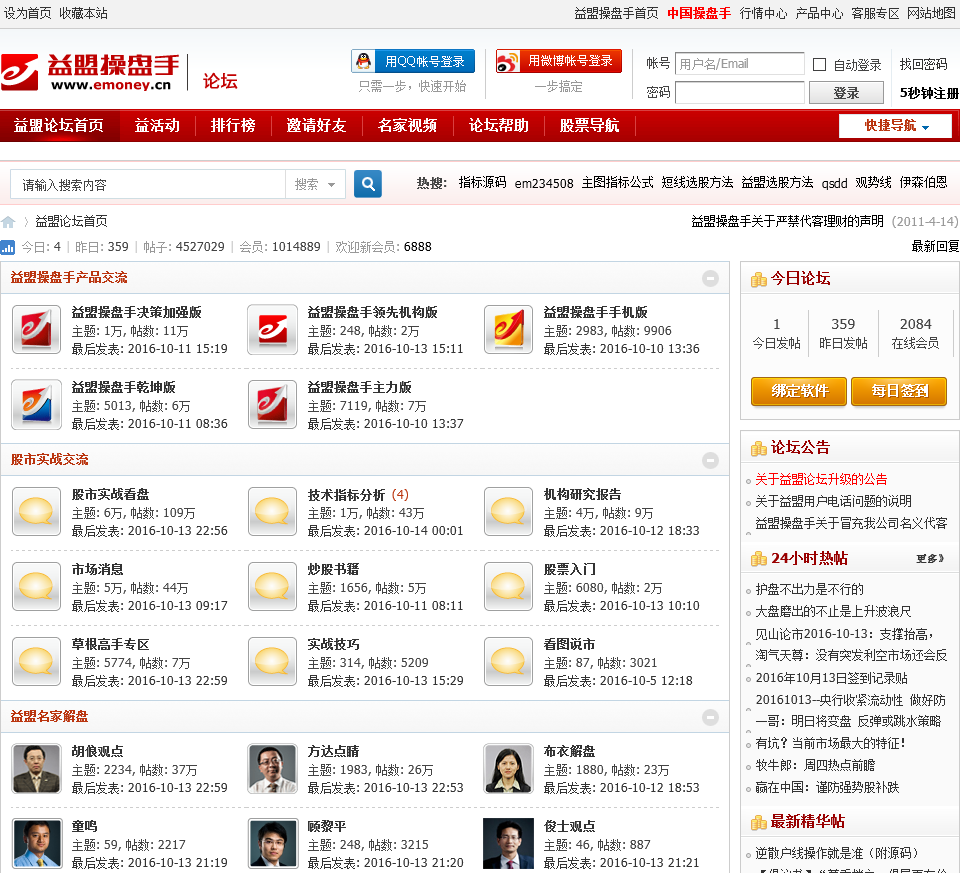This screenshot has height=873, width=960.
Task: Click the forum statistics bar-chart icon
Action: 7,247
